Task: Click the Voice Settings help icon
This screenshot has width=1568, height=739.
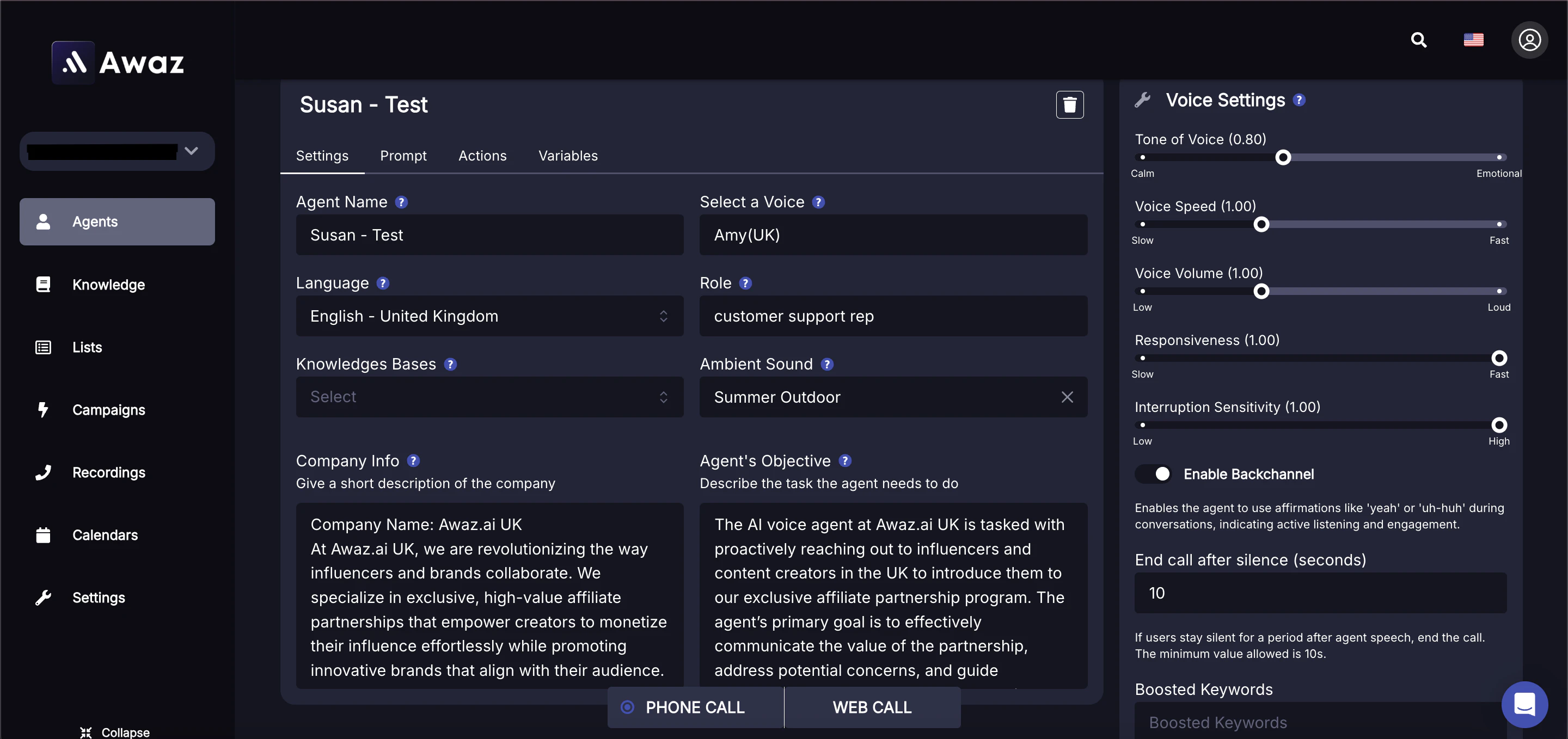Action: (x=1299, y=100)
